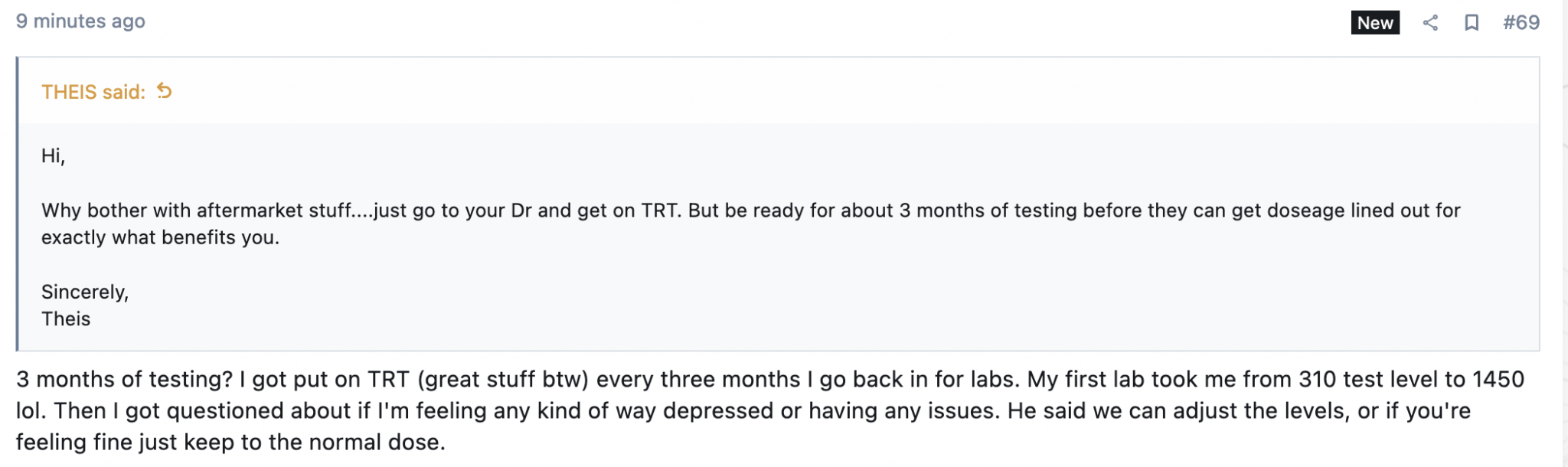Click "Sincerely," in the quoted message

coord(85,292)
